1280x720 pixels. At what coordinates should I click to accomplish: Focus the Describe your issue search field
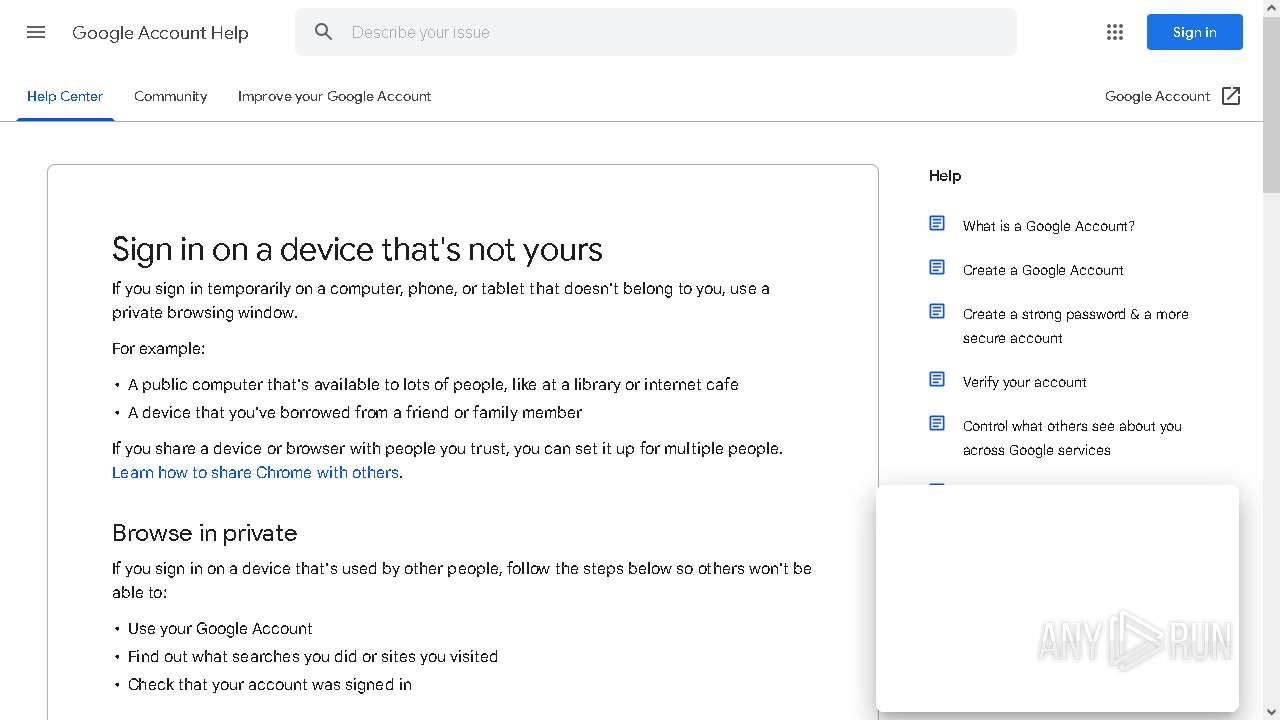coord(656,32)
